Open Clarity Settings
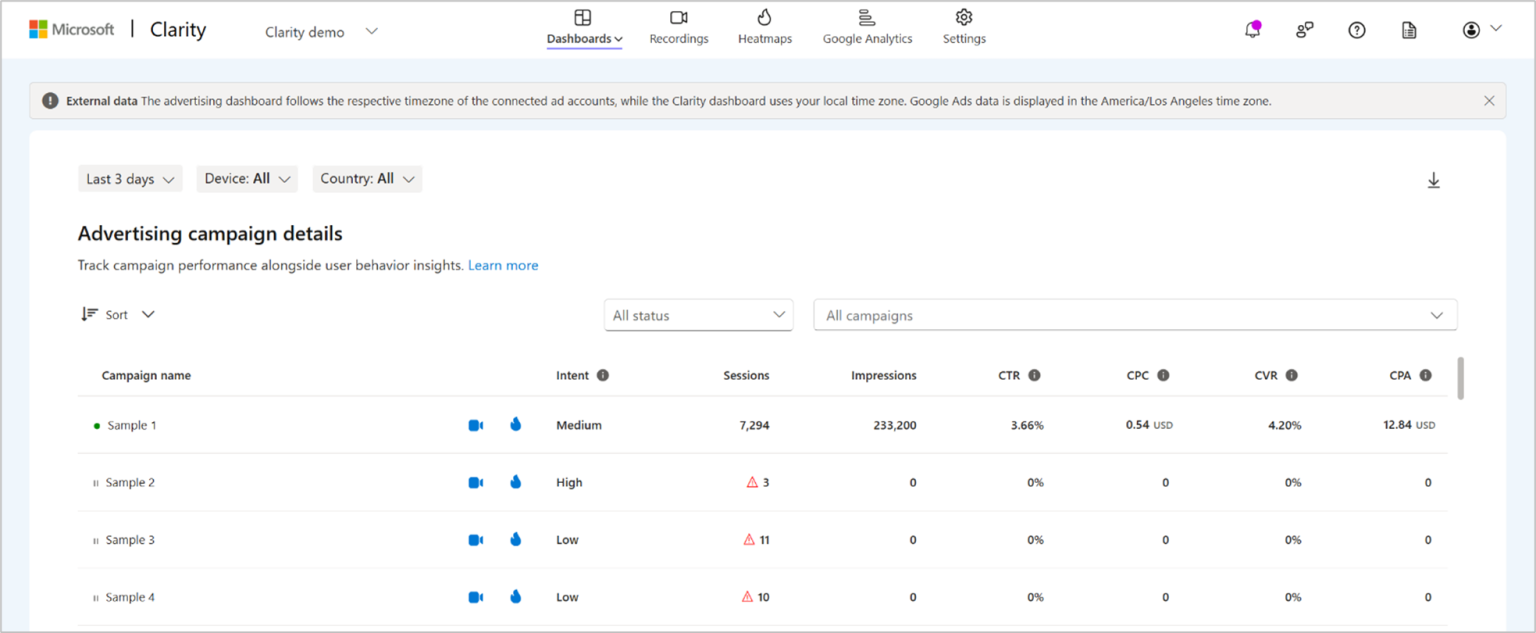This screenshot has width=1536, height=633. 963,27
